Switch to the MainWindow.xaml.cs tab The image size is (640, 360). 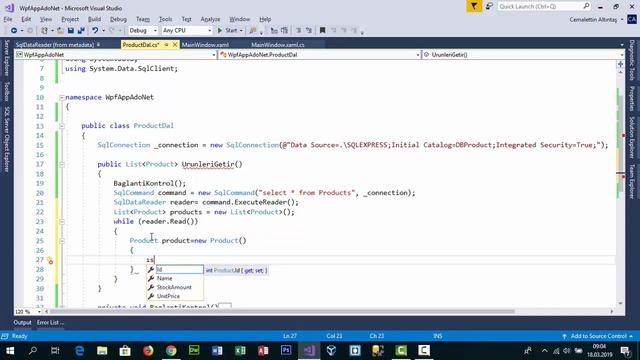pyautogui.click(x=278, y=45)
